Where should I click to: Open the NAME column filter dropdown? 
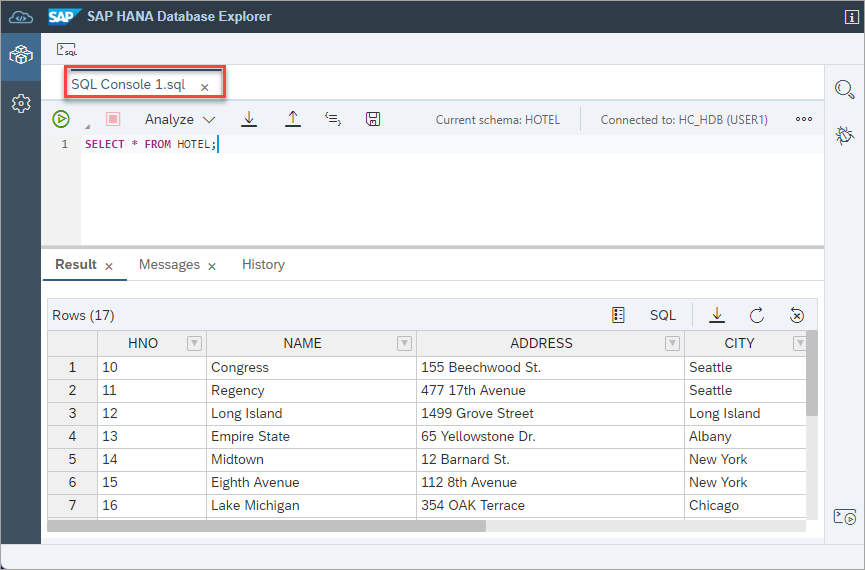click(x=404, y=343)
